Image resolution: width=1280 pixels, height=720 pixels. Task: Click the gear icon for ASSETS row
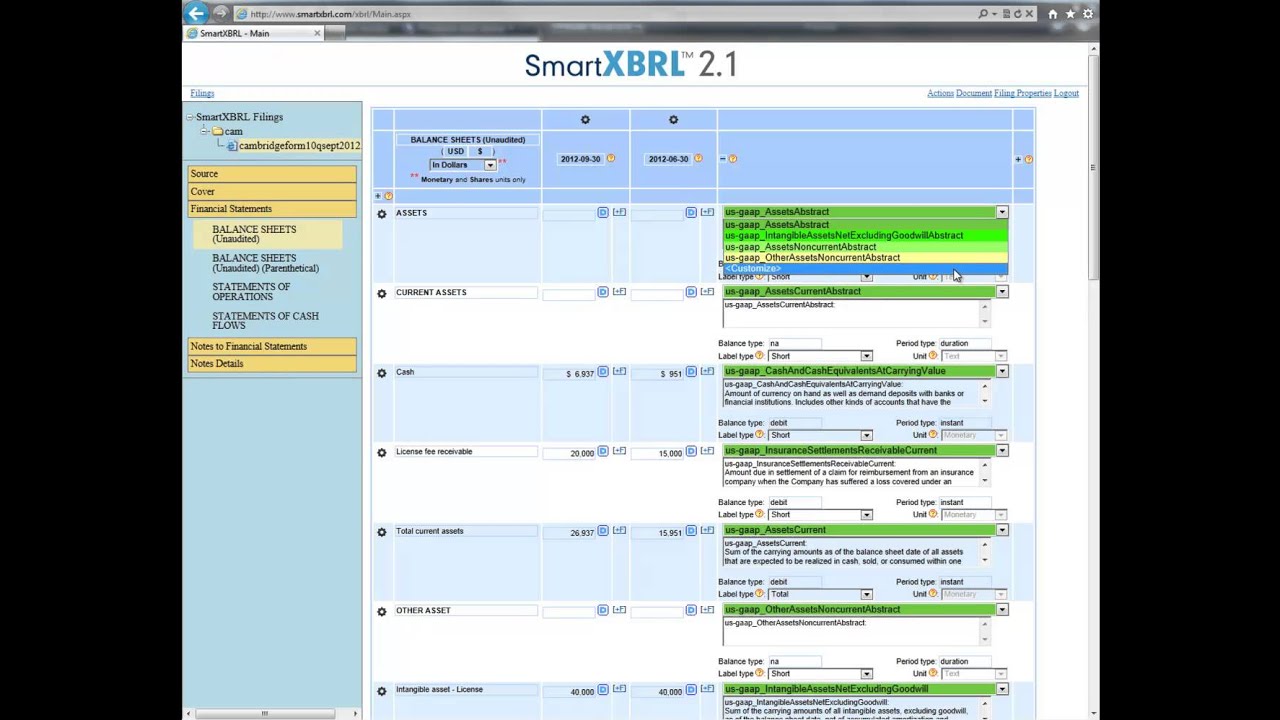tap(381, 214)
